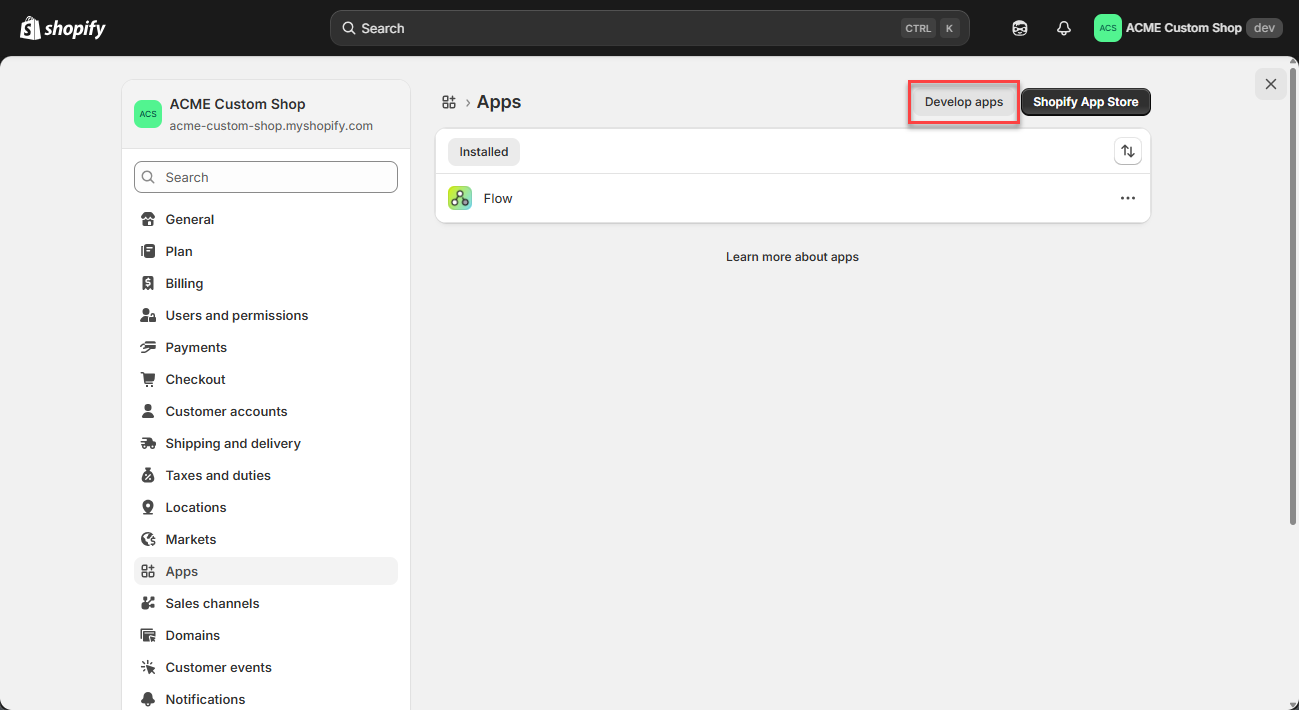Click the Apps page heading
1299x710 pixels.
point(499,102)
